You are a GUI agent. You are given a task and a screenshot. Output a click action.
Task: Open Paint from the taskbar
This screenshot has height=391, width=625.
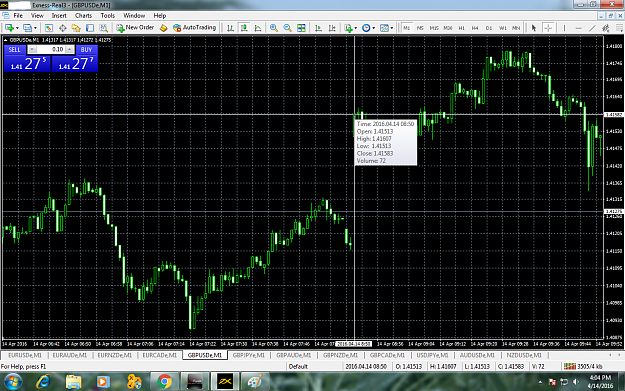click(x=255, y=382)
